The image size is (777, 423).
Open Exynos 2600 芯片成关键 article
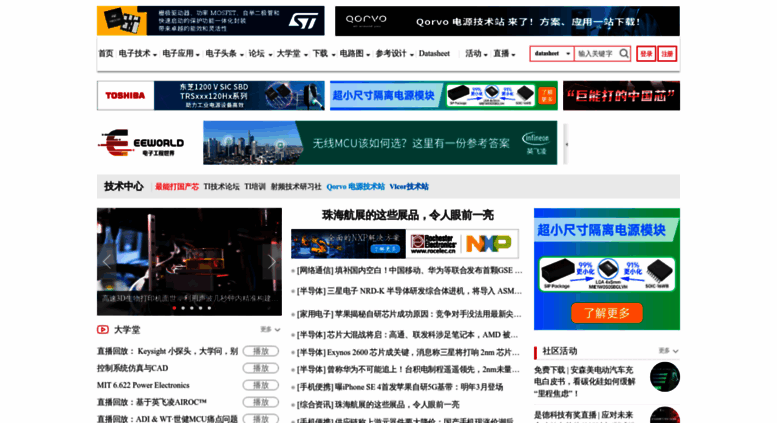408,353
